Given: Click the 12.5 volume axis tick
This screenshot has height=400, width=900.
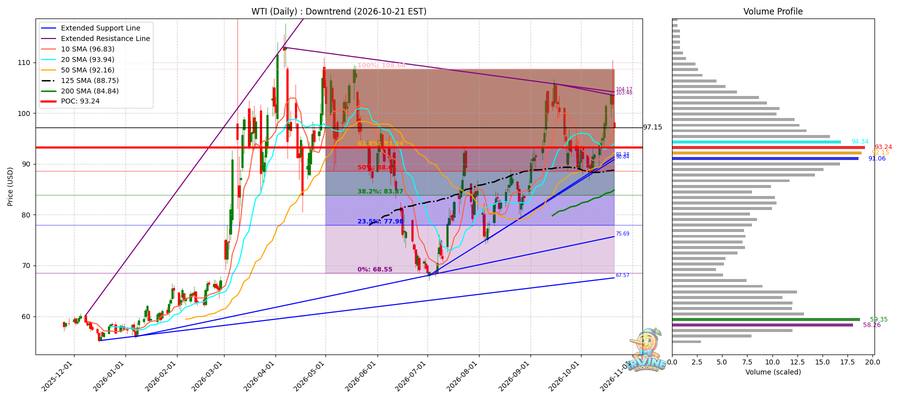Looking at the screenshot, I should coord(797,362).
